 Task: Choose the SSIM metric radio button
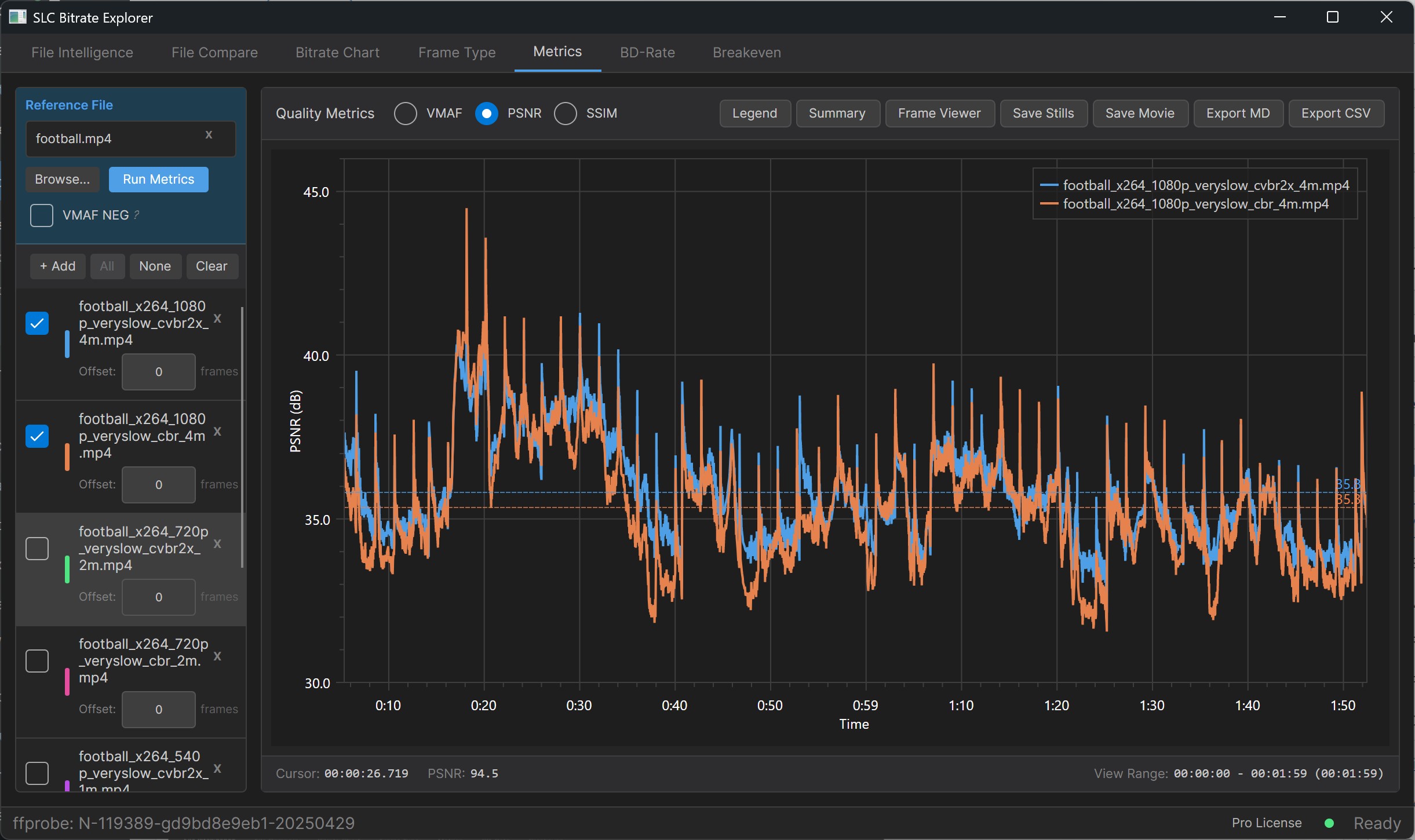[x=565, y=114]
